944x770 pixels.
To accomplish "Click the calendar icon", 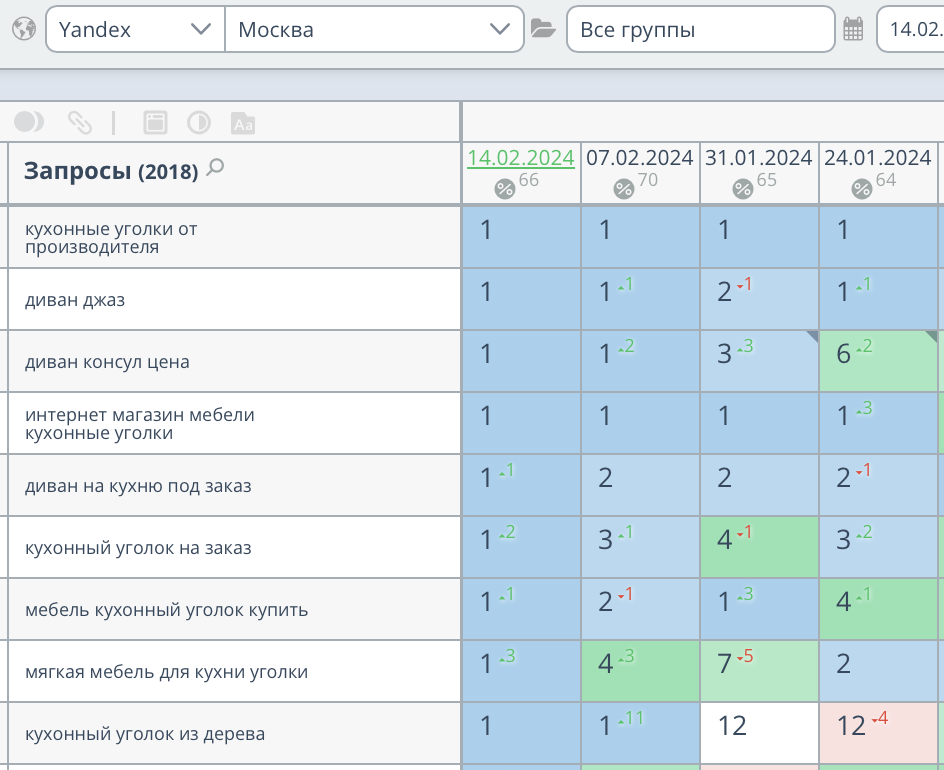I will pyautogui.click(x=853, y=29).
